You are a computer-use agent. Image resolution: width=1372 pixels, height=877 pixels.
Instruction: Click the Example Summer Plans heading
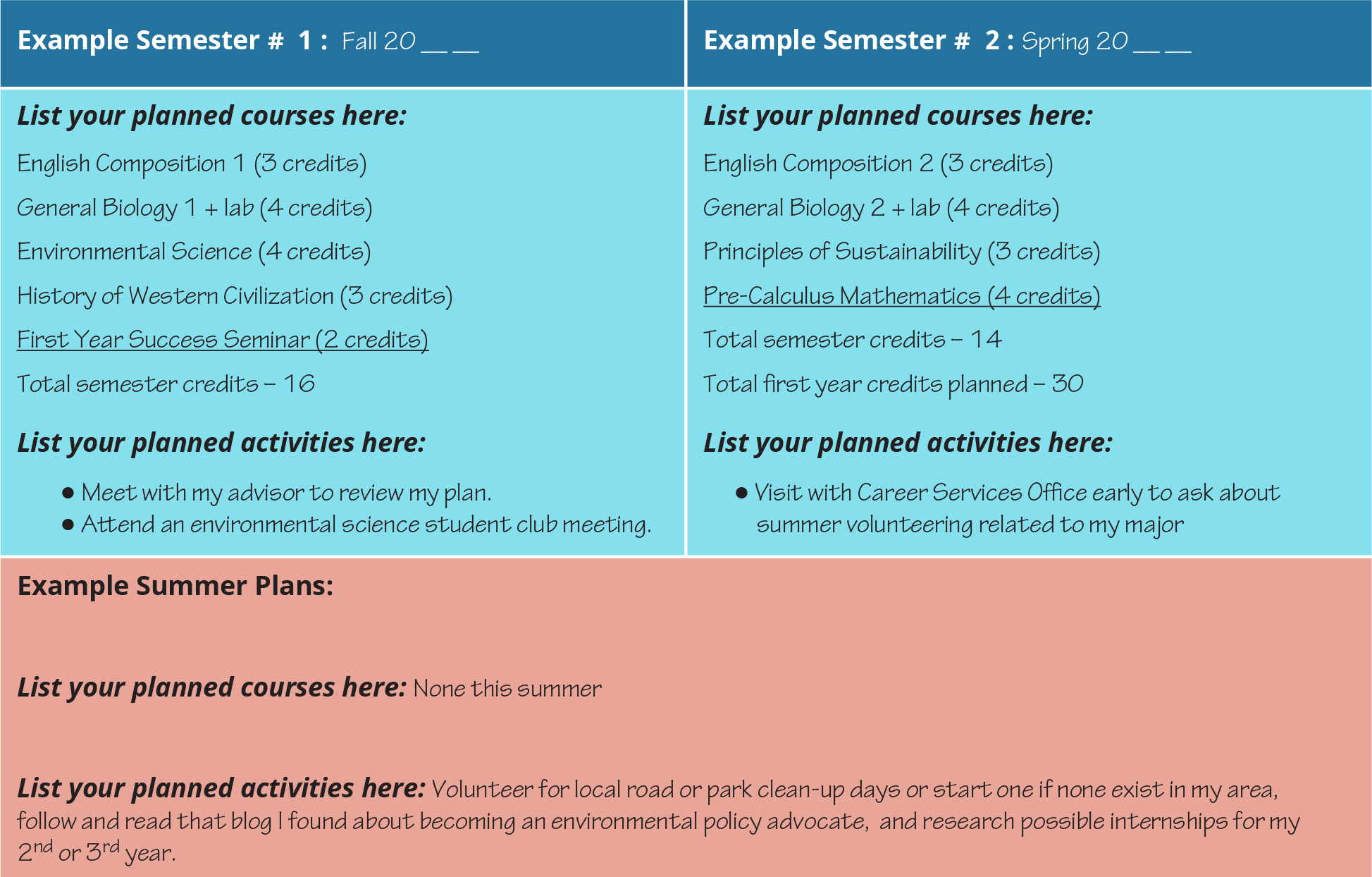(x=175, y=586)
